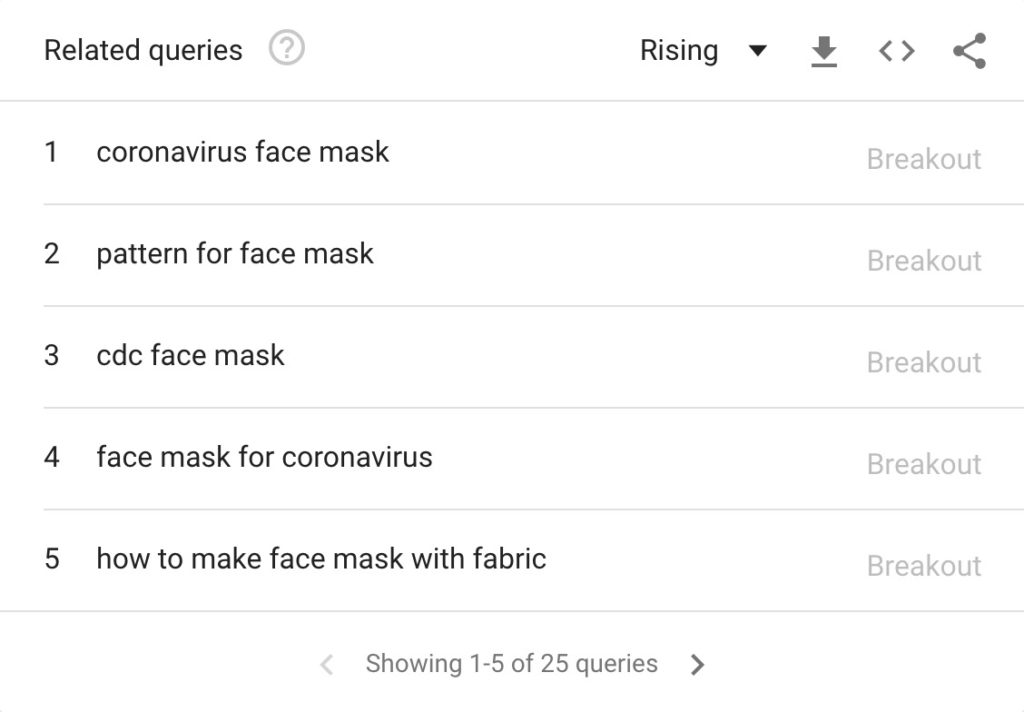Click the "Showing 1-5 of 25 queries" text
This screenshot has width=1024, height=712.
pyautogui.click(x=511, y=664)
